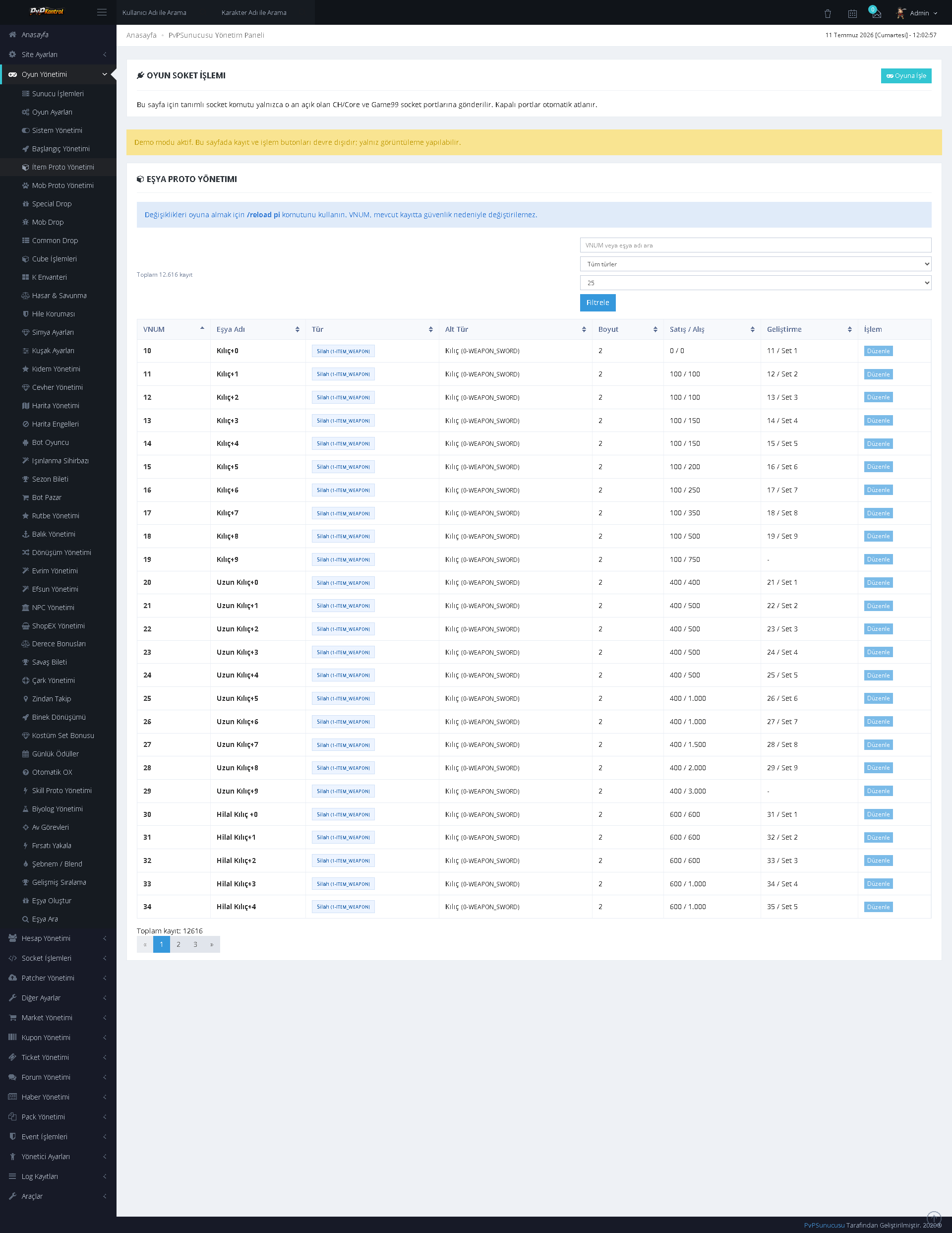Click the Anasayfa breadcrumb link
The height and width of the screenshot is (1233, 952).
click(x=142, y=35)
